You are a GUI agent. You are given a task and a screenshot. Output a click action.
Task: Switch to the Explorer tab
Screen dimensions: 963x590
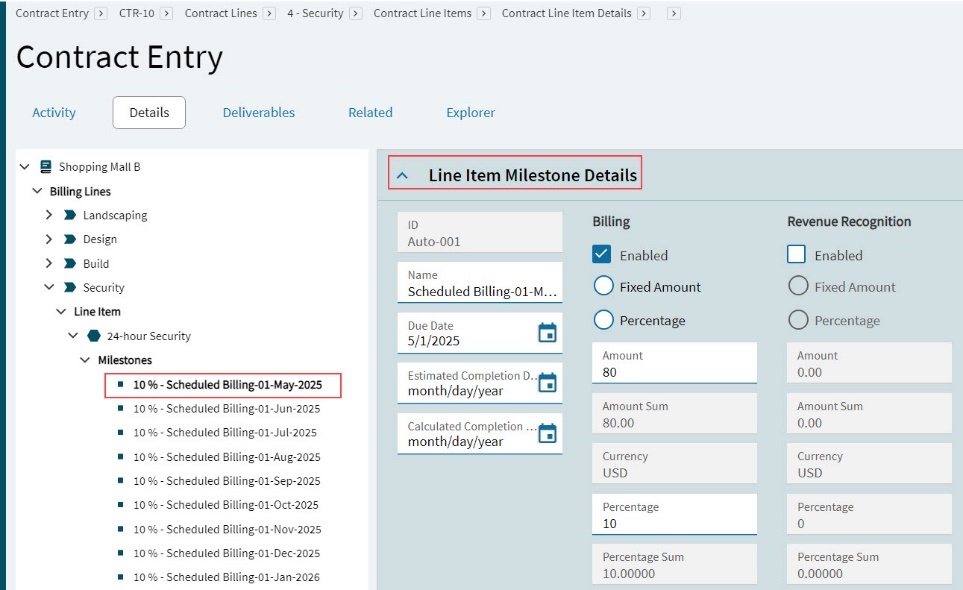[x=470, y=112]
